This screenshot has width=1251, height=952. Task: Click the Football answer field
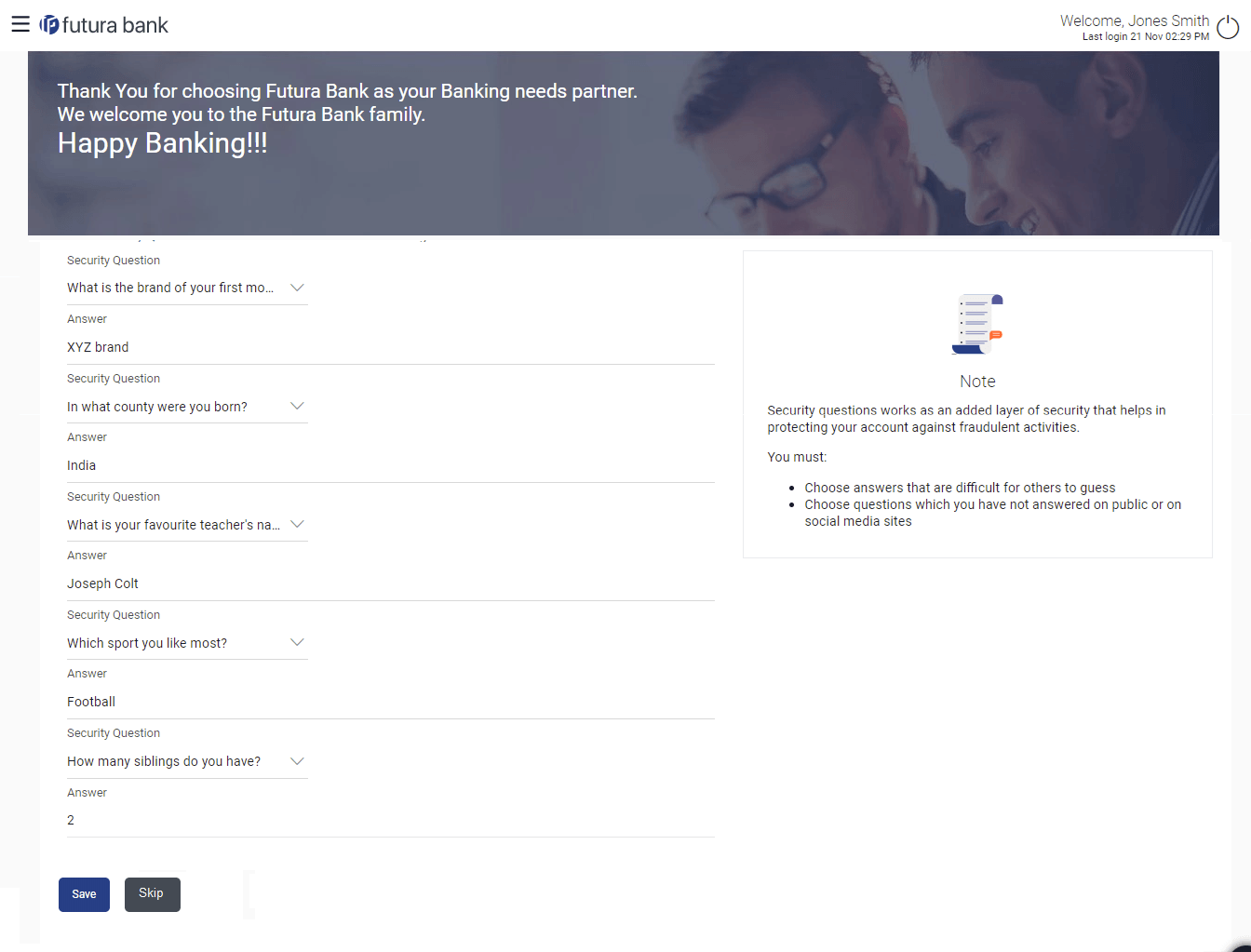click(390, 702)
